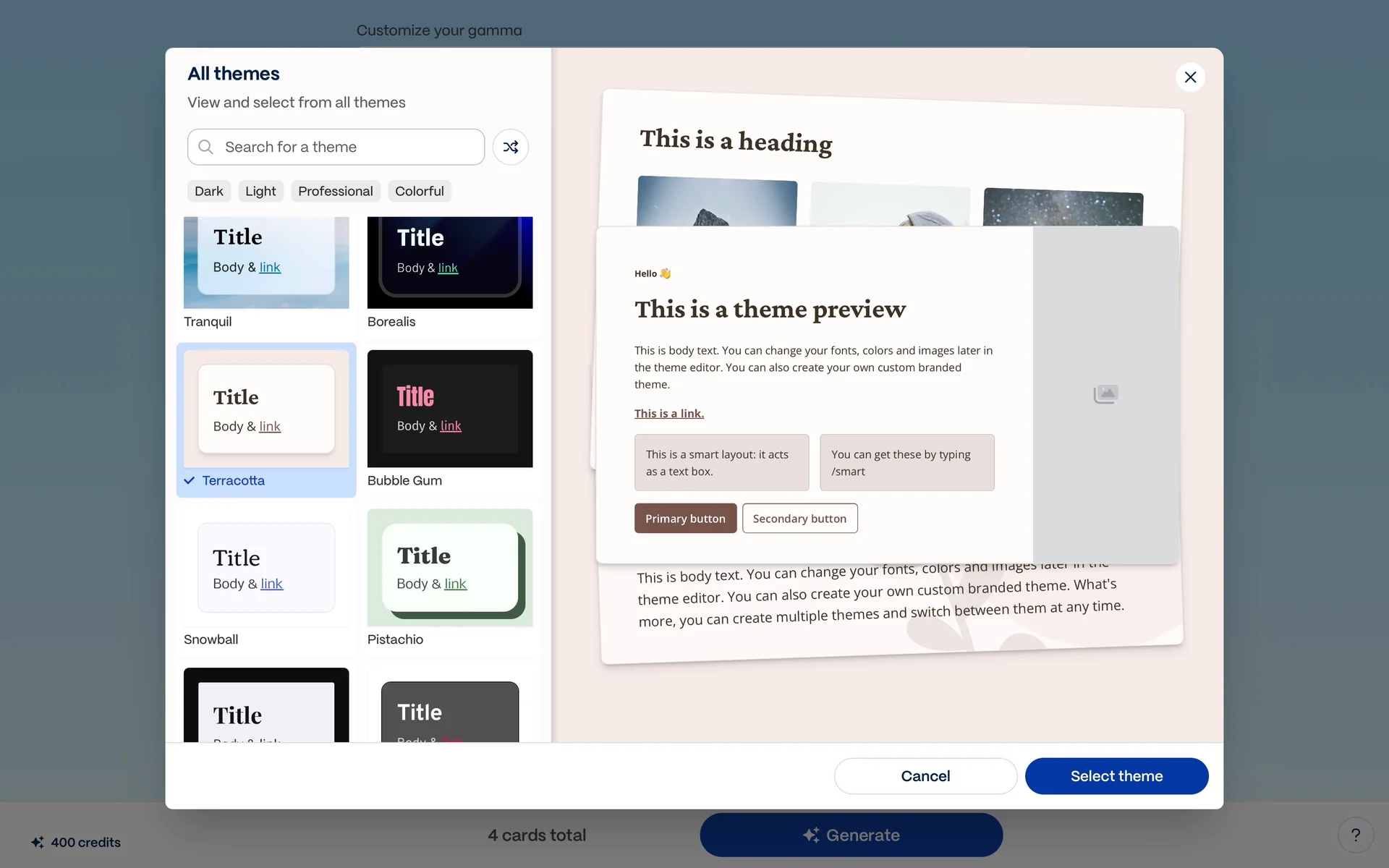This screenshot has width=1389, height=868.
Task: Click the sparkle credits icon
Action: [x=38, y=842]
